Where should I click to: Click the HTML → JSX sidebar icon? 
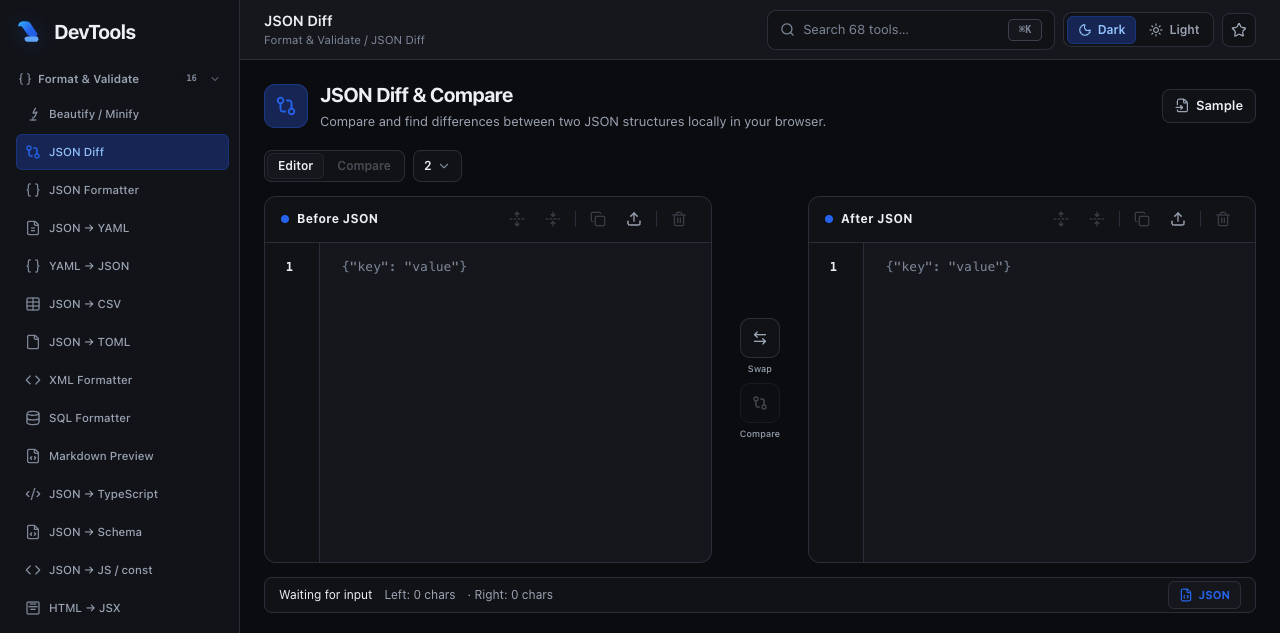(33, 608)
